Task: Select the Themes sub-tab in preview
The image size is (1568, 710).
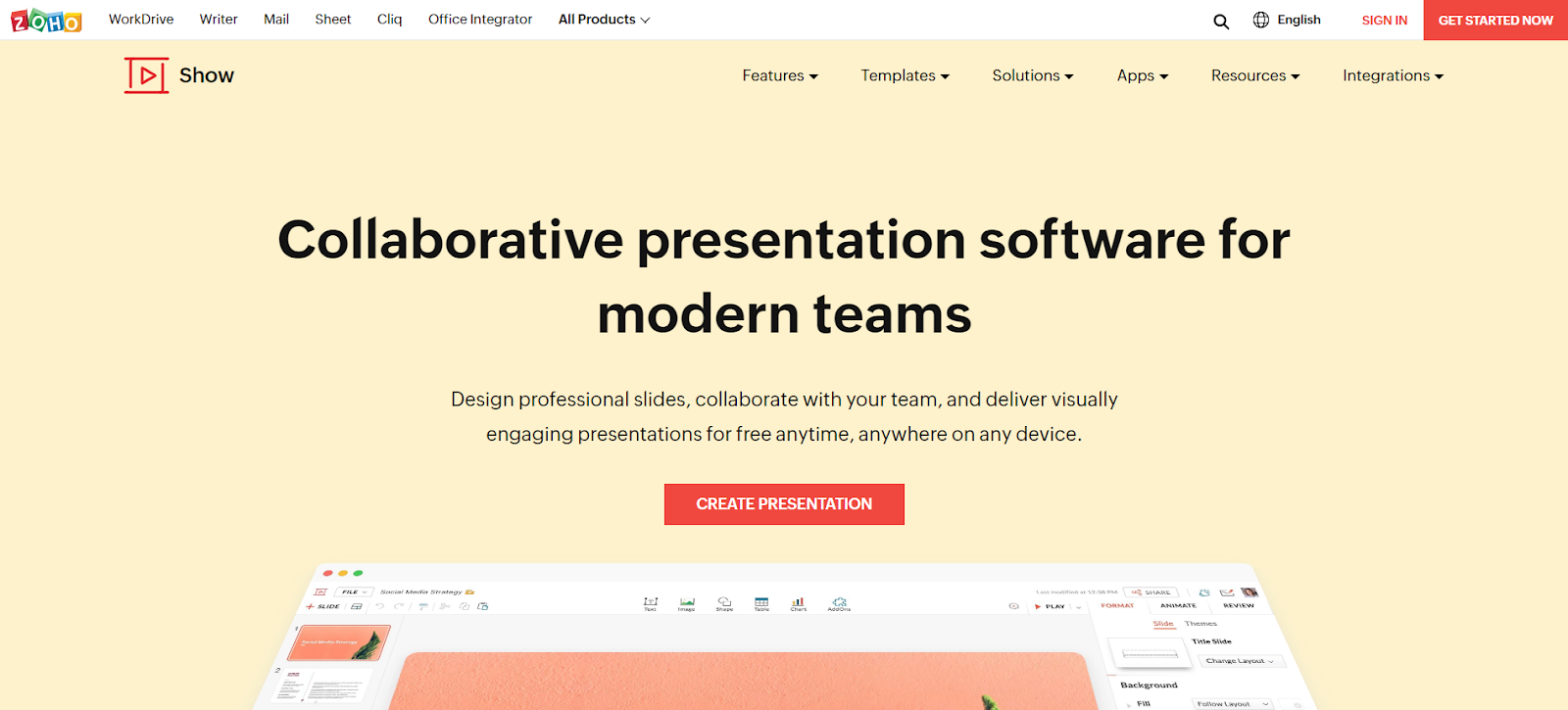Action: click(x=1200, y=624)
